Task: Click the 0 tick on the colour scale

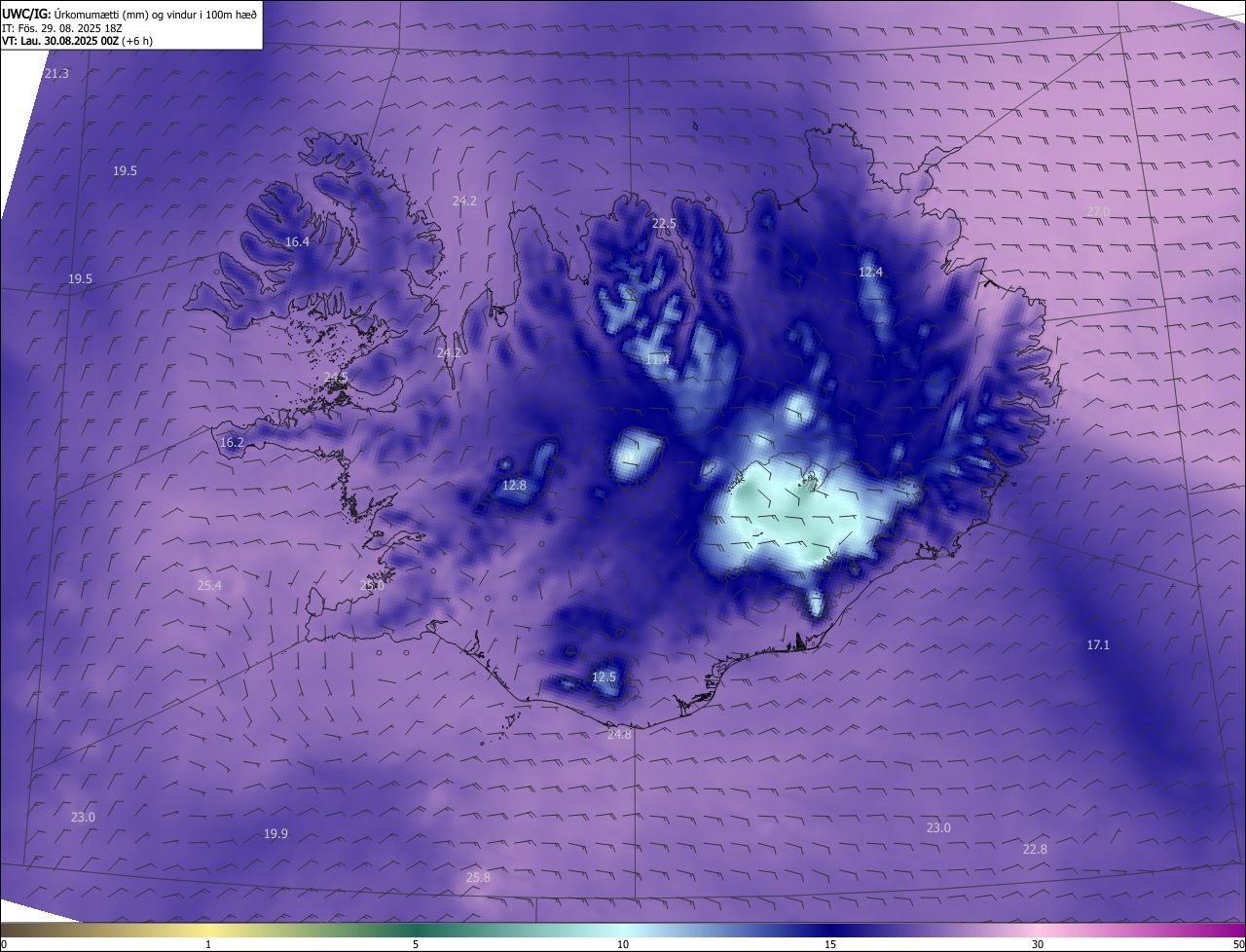Action: click(x=4, y=945)
